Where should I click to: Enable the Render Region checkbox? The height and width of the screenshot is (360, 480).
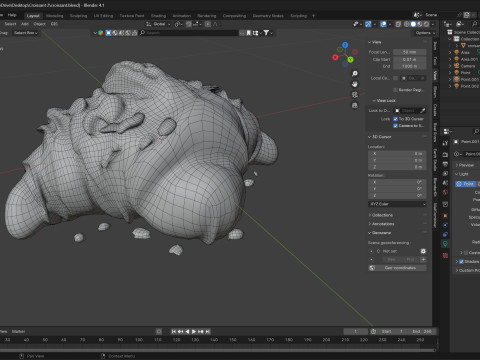pyautogui.click(x=395, y=90)
